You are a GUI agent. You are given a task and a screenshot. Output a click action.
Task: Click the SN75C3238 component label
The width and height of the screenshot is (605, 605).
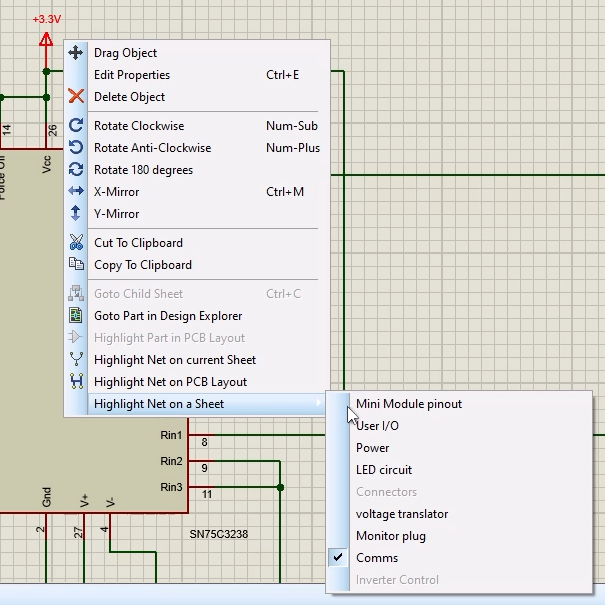tap(218, 534)
